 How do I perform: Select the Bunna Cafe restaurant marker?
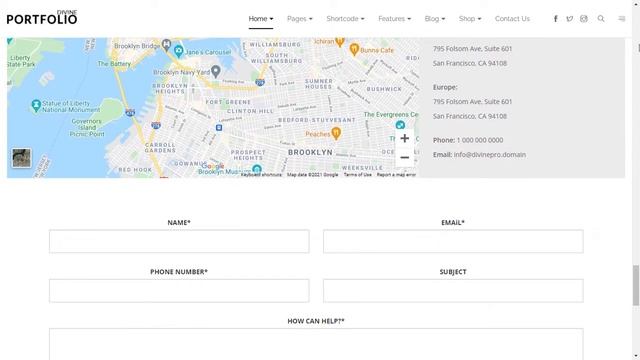(354, 50)
